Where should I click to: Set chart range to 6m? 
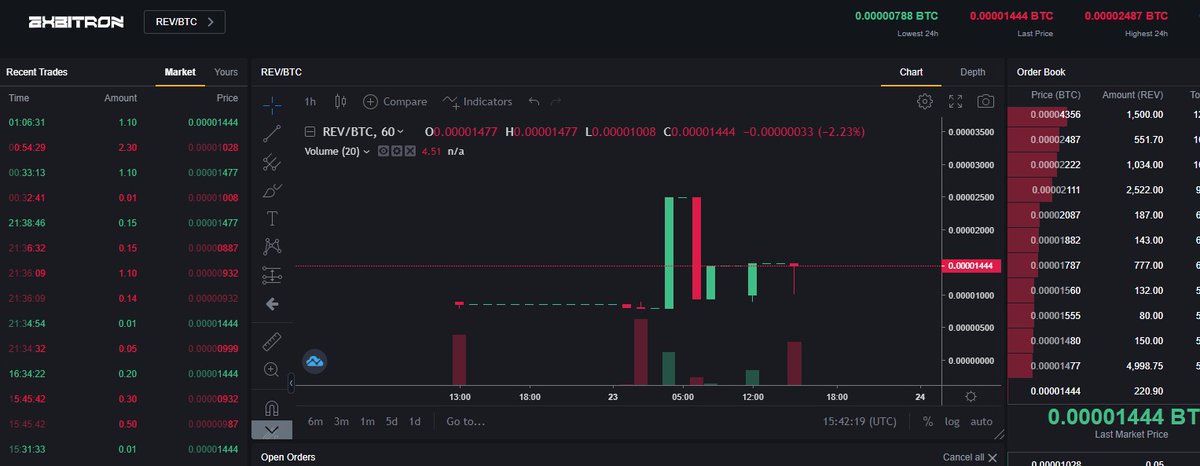[315, 421]
